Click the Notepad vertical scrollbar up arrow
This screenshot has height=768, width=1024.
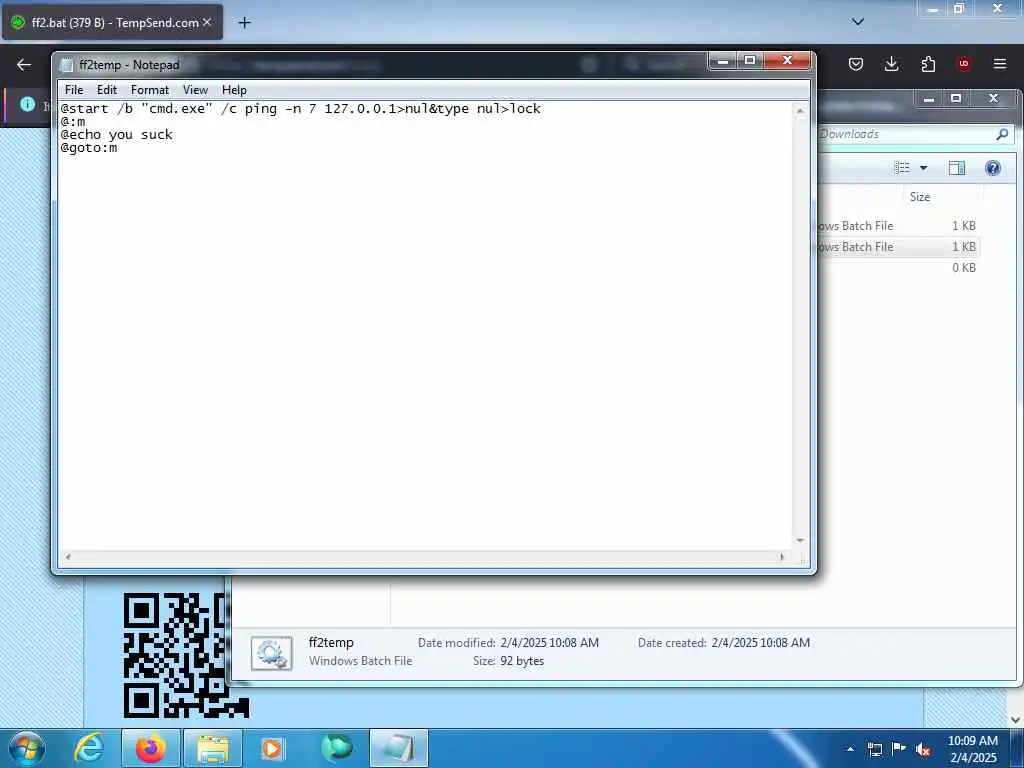(800, 111)
